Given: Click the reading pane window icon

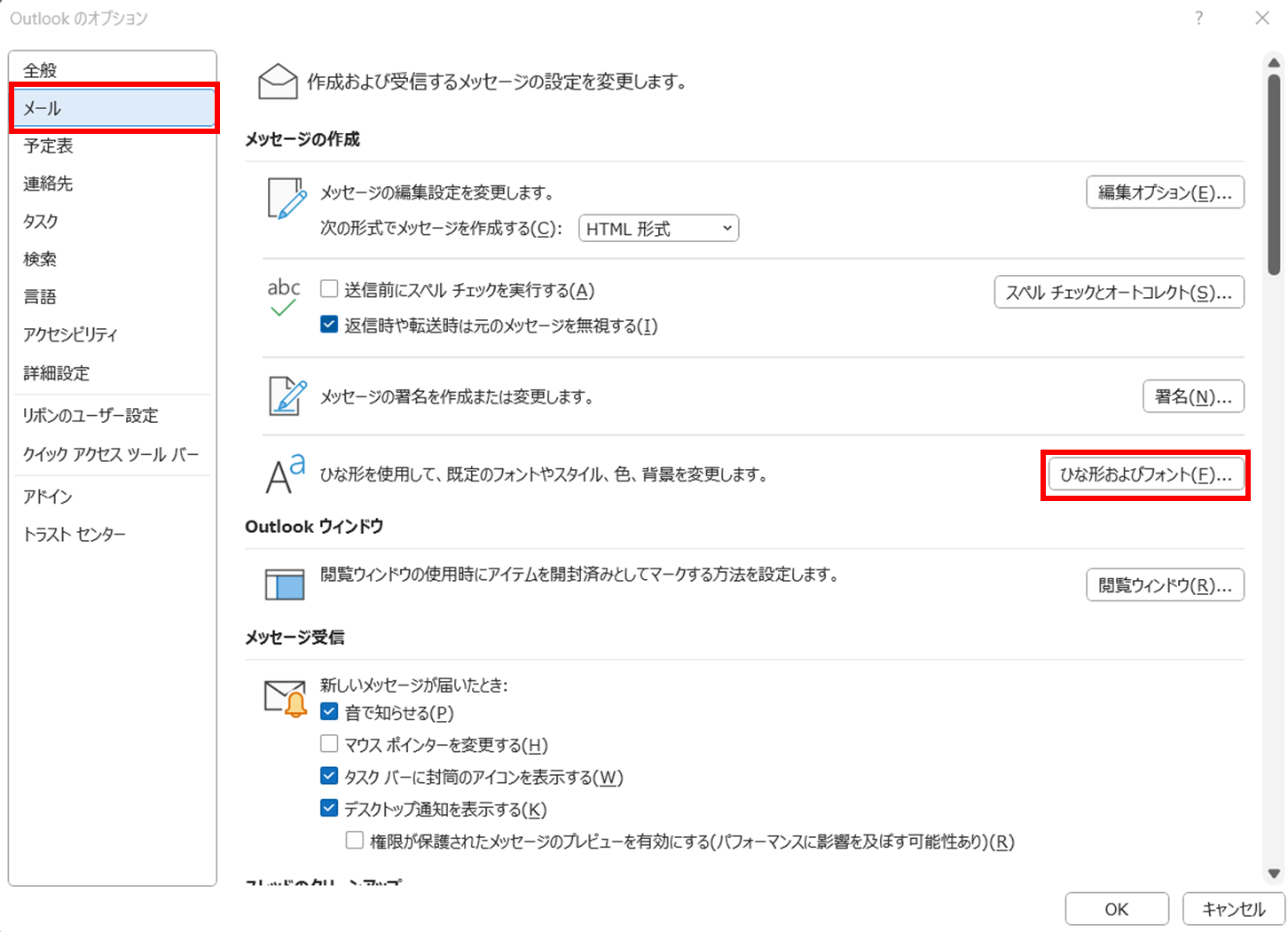Looking at the screenshot, I should pos(285,584).
